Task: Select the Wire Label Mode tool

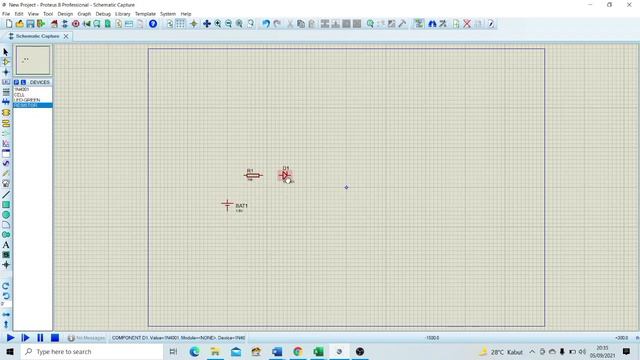Action: [x=6, y=82]
